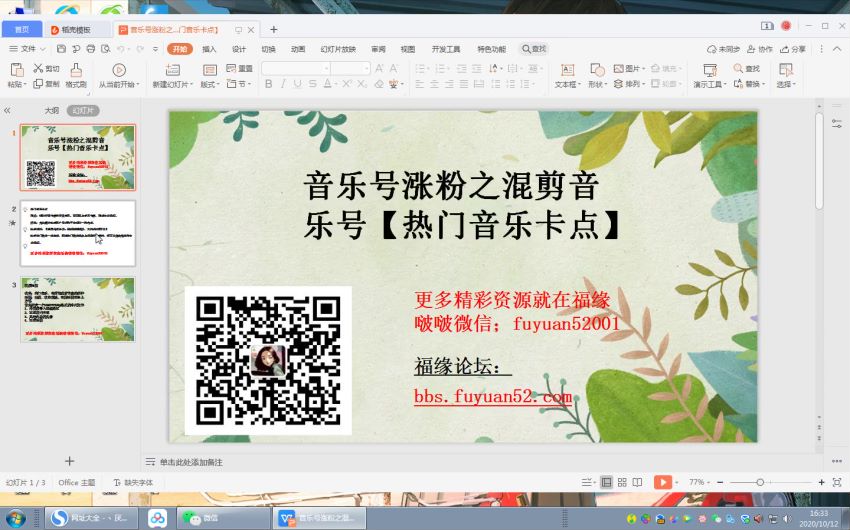Screen dimensions: 850x530
Task: Click the Select (选择) tool icon
Action: point(785,70)
